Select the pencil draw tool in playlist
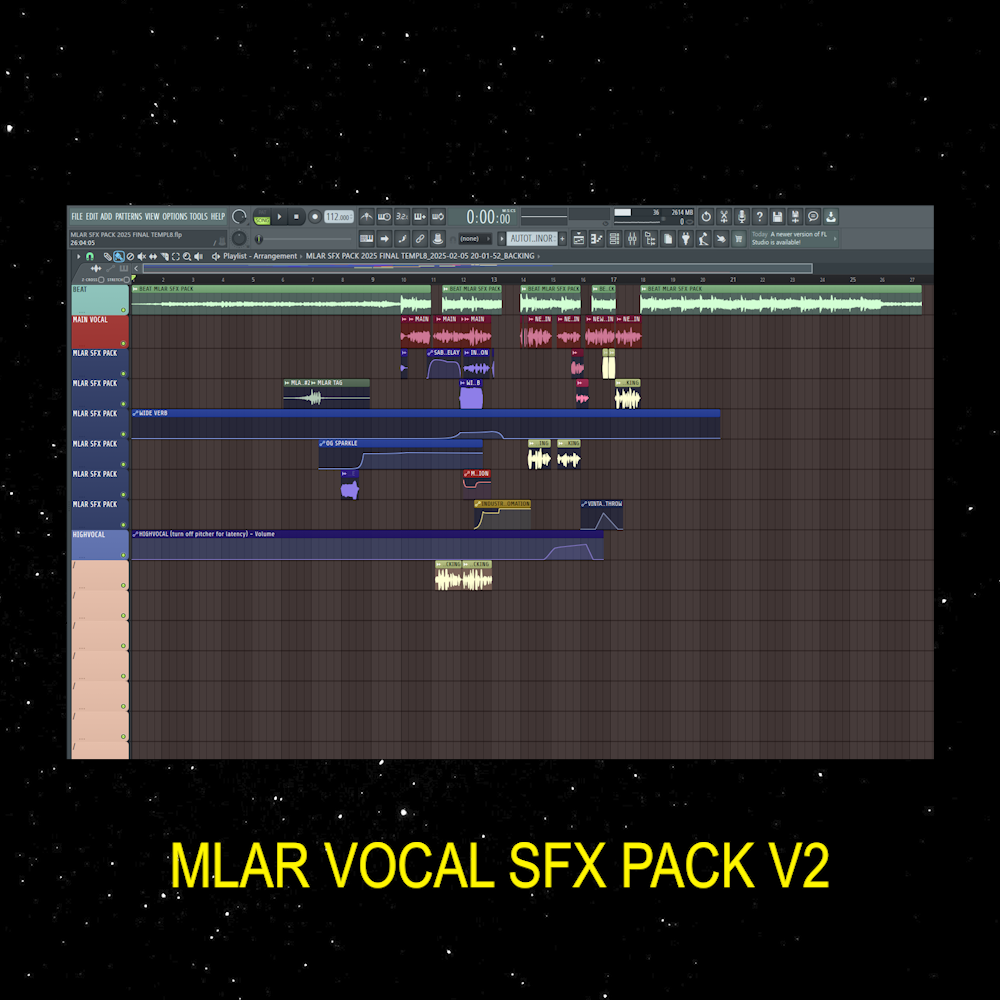 coord(108,256)
